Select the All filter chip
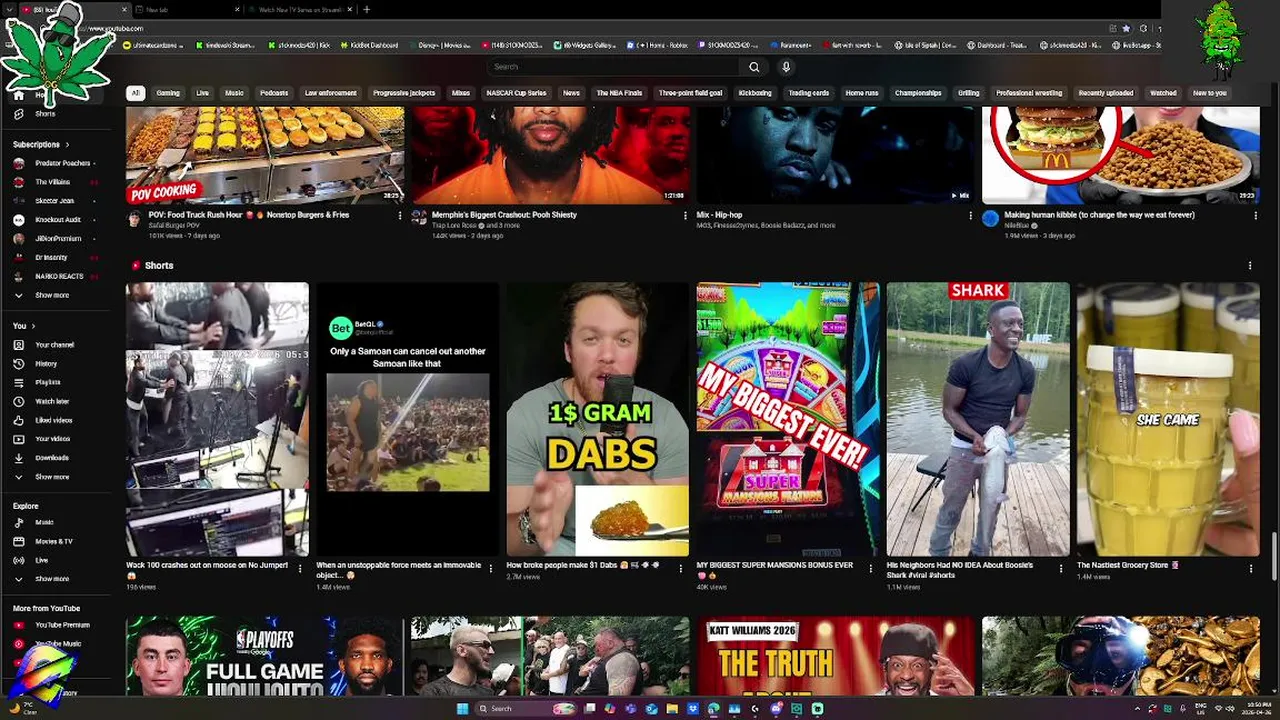Viewport: 1280px width, 720px height. [135, 93]
